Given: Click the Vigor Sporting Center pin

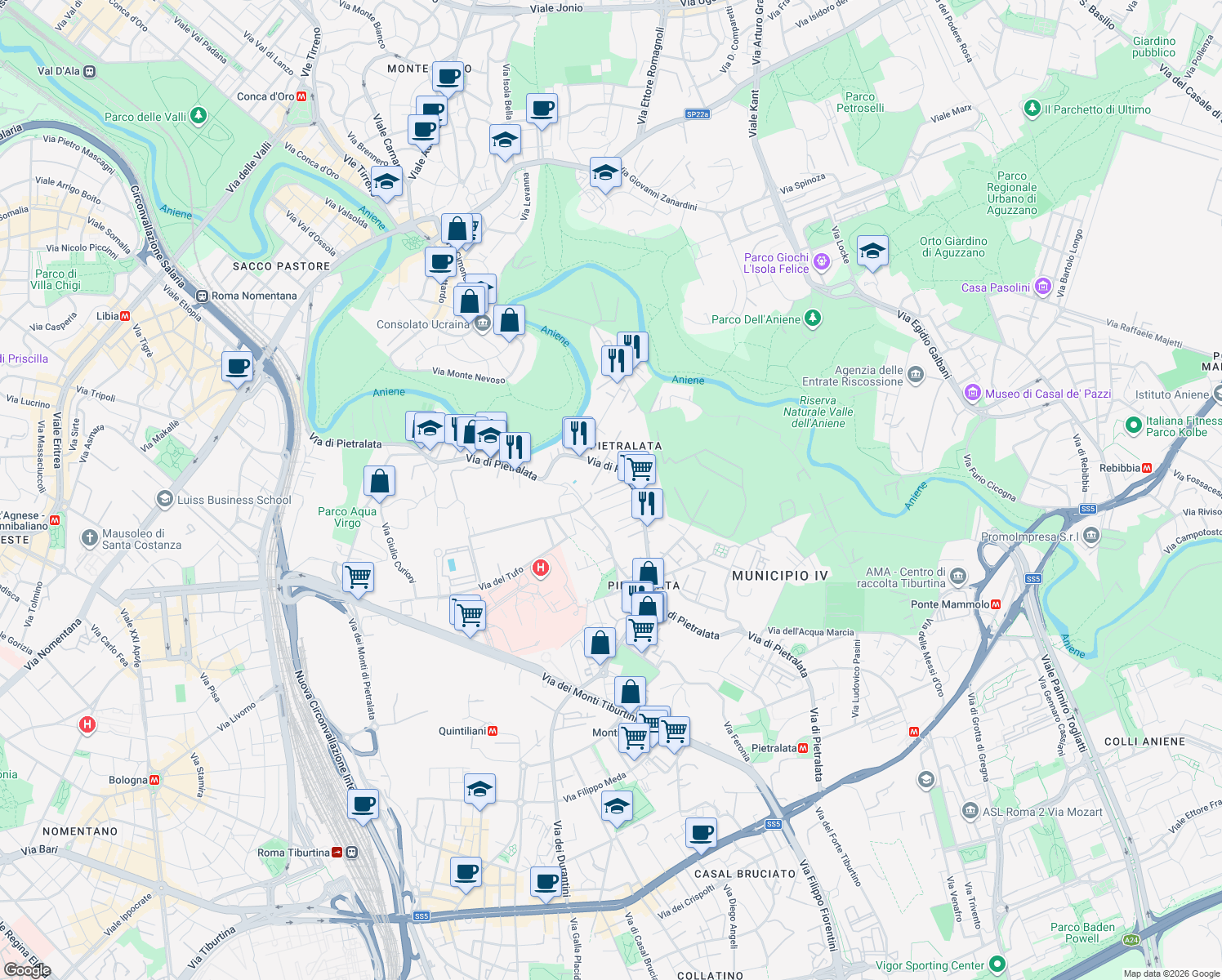Looking at the screenshot, I should point(997,965).
